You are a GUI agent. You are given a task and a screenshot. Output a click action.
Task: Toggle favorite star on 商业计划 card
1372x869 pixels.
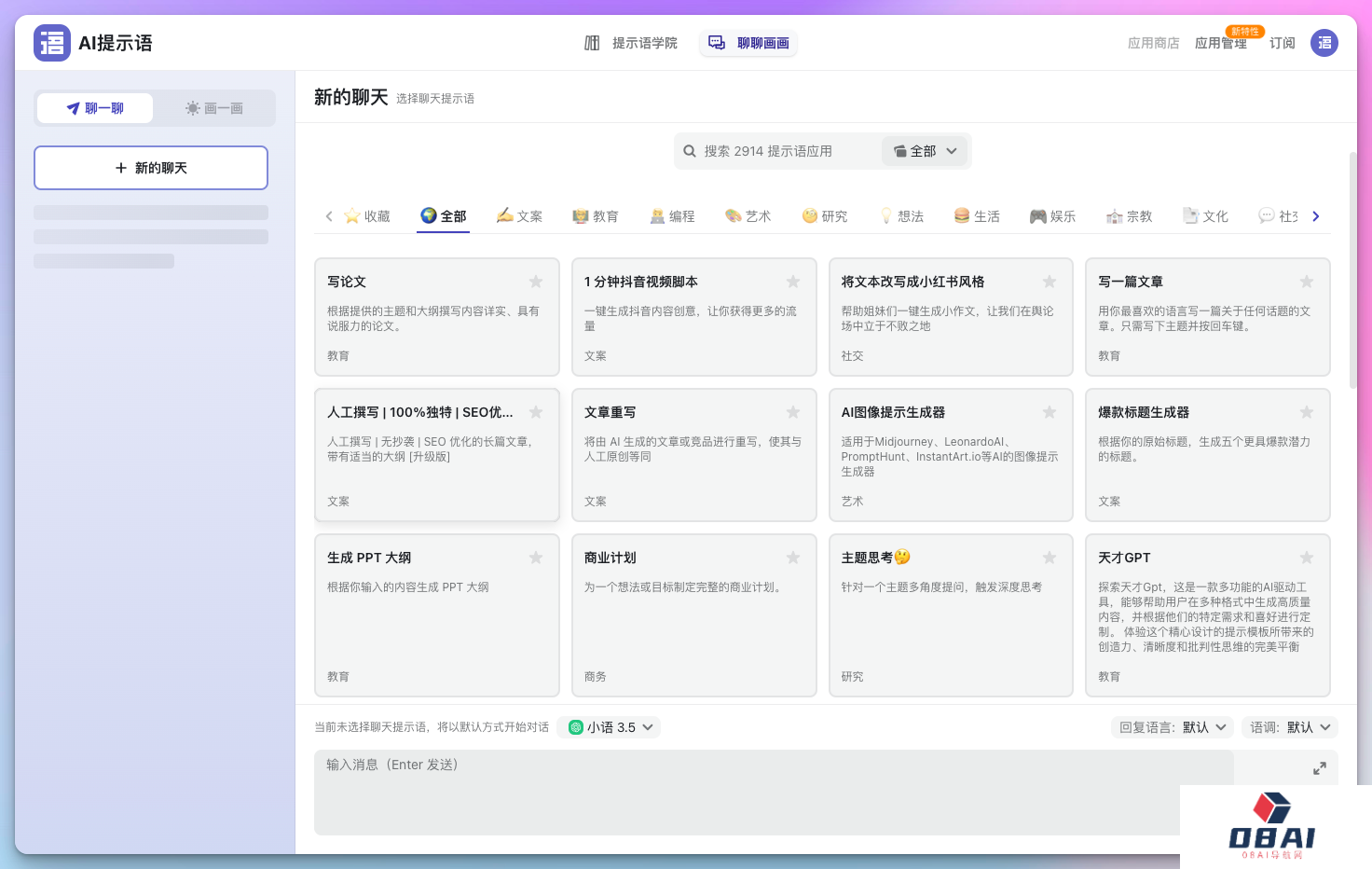coord(792,558)
